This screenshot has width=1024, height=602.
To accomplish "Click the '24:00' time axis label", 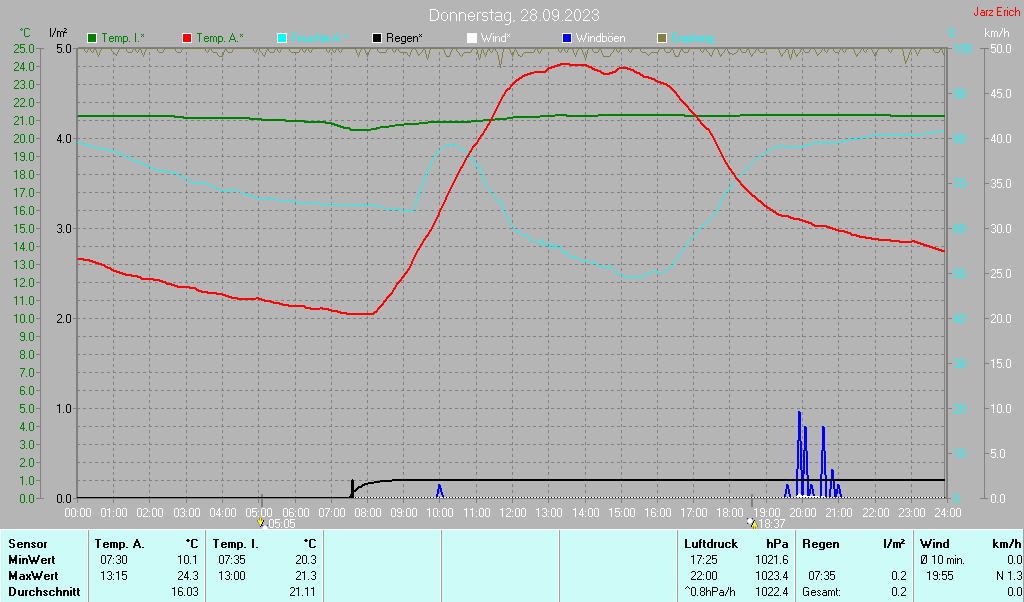I will (948, 513).
